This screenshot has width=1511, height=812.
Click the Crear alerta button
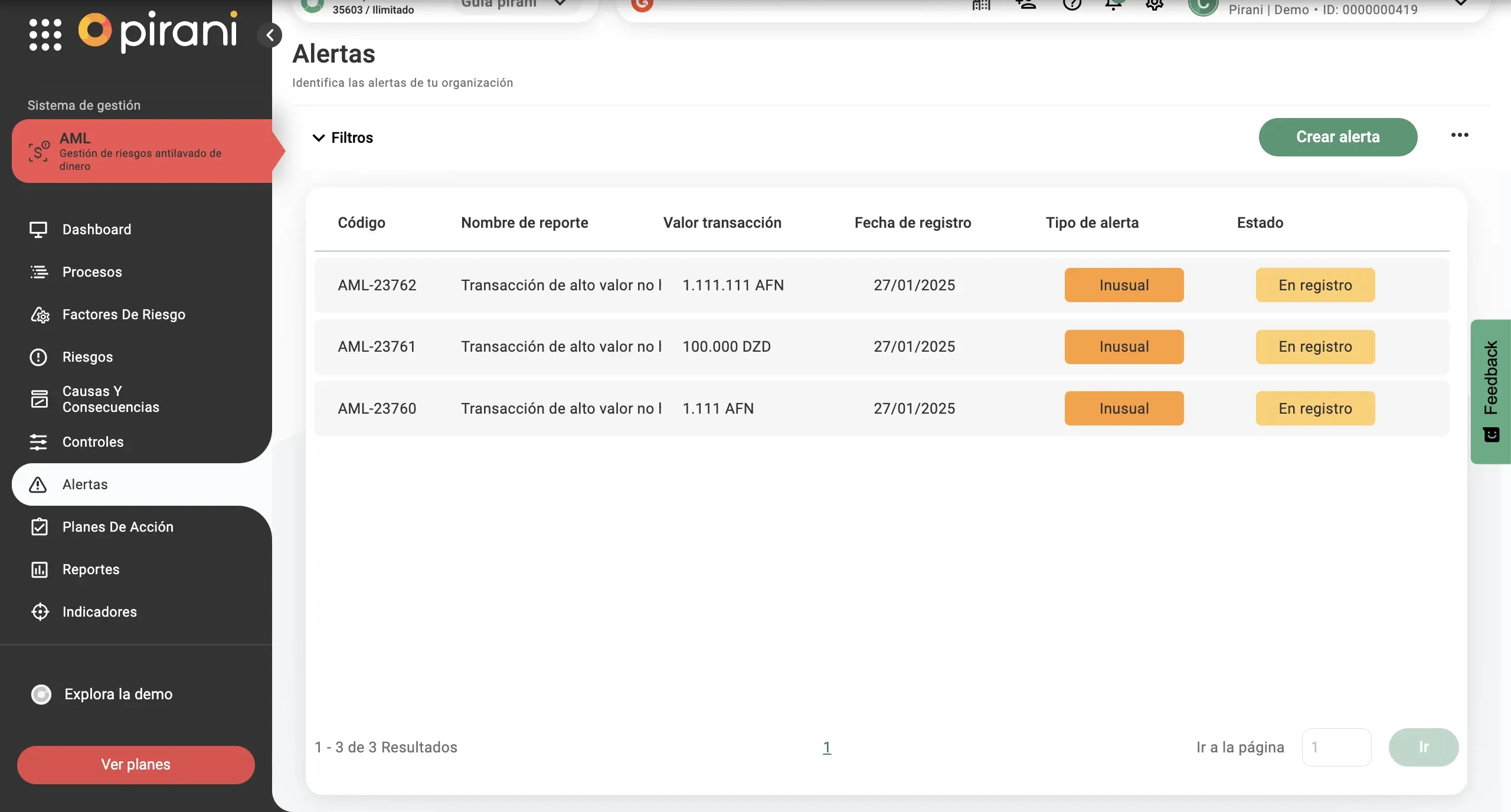coord(1337,137)
